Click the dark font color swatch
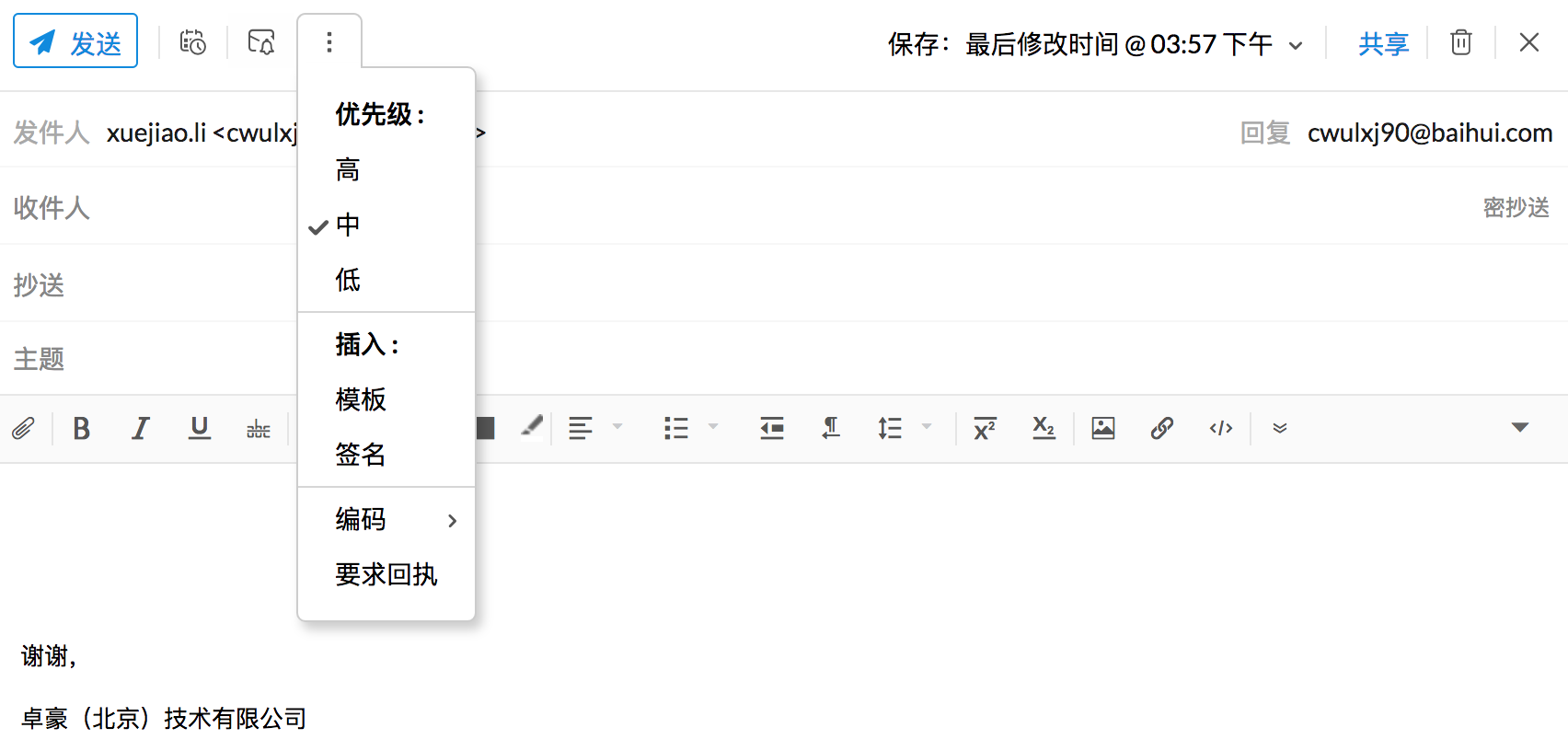The width and height of the screenshot is (1568, 751). (486, 428)
